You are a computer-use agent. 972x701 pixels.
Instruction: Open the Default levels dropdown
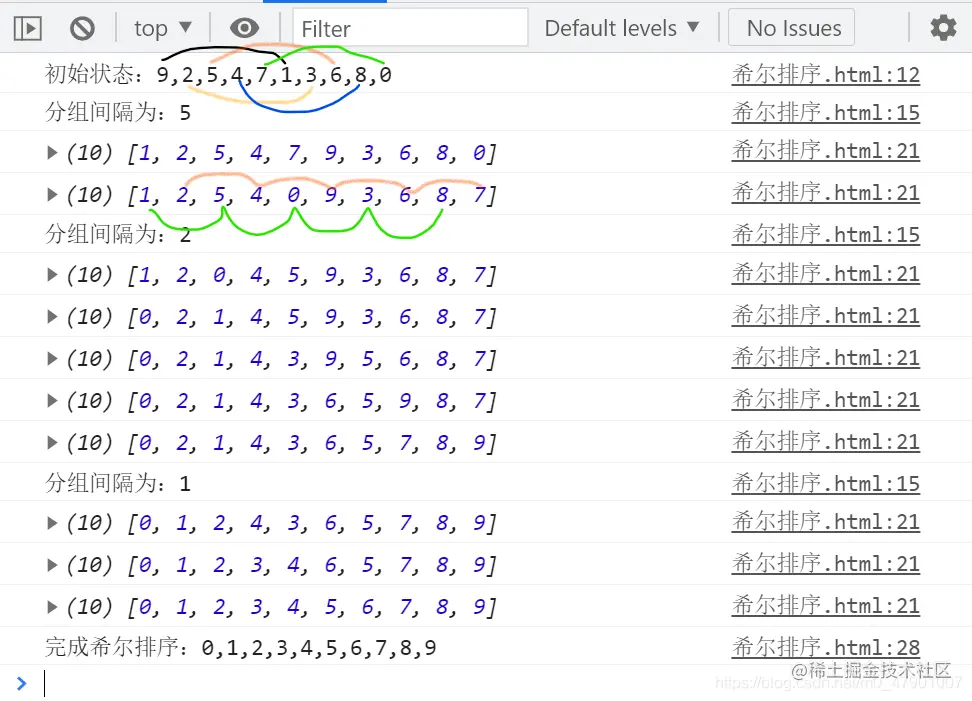pos(622,29)
